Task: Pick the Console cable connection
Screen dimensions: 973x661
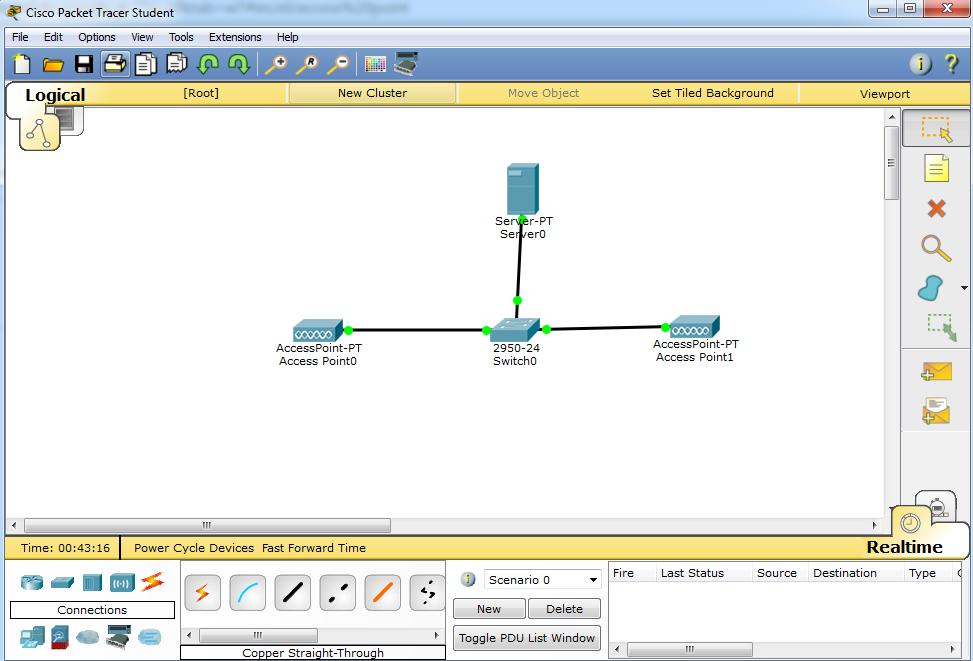Action: click(248, 593)
